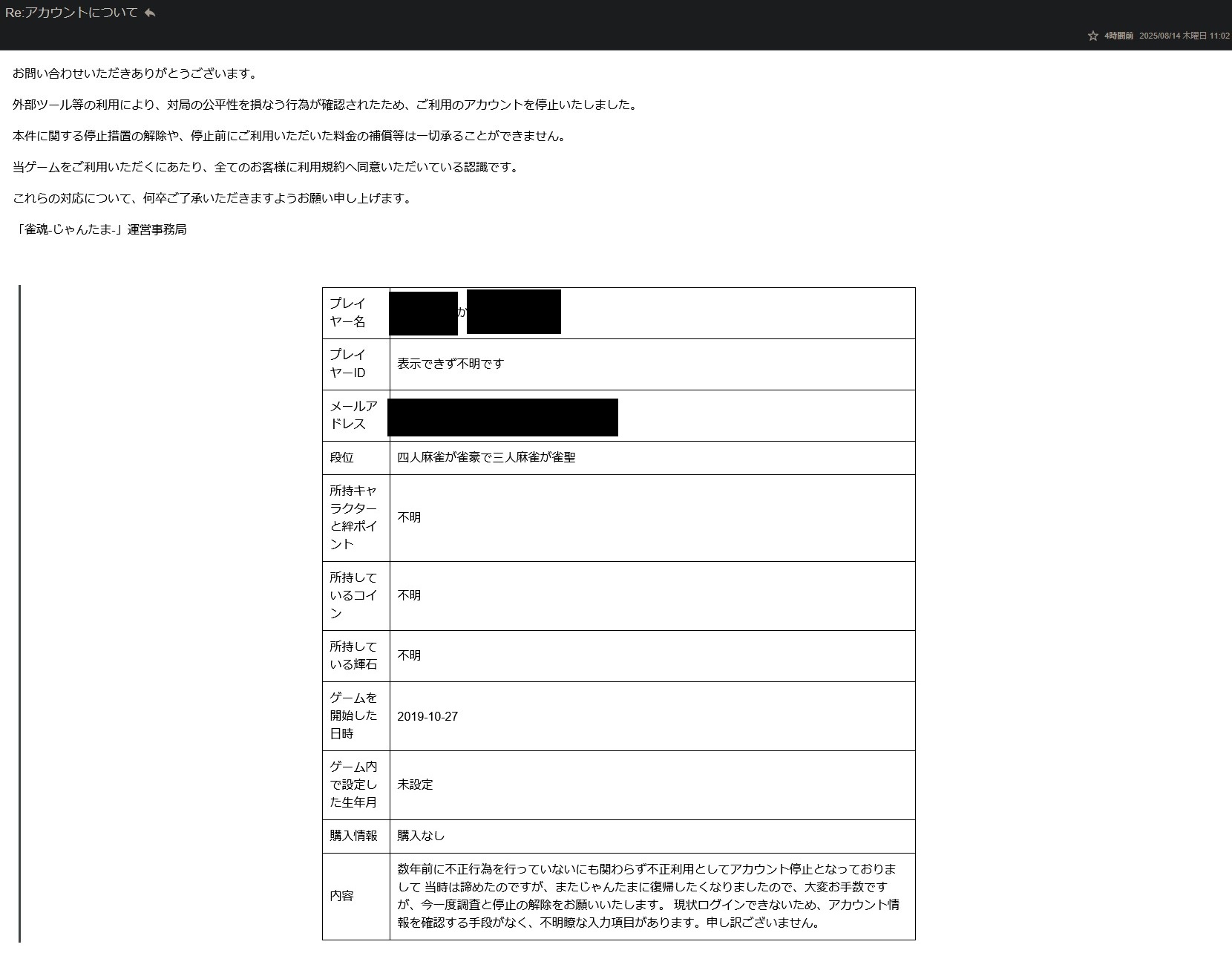Click the 所持している輝石 label cell
This screenshot has height=953, width=1232.
(x=355, y=655)
